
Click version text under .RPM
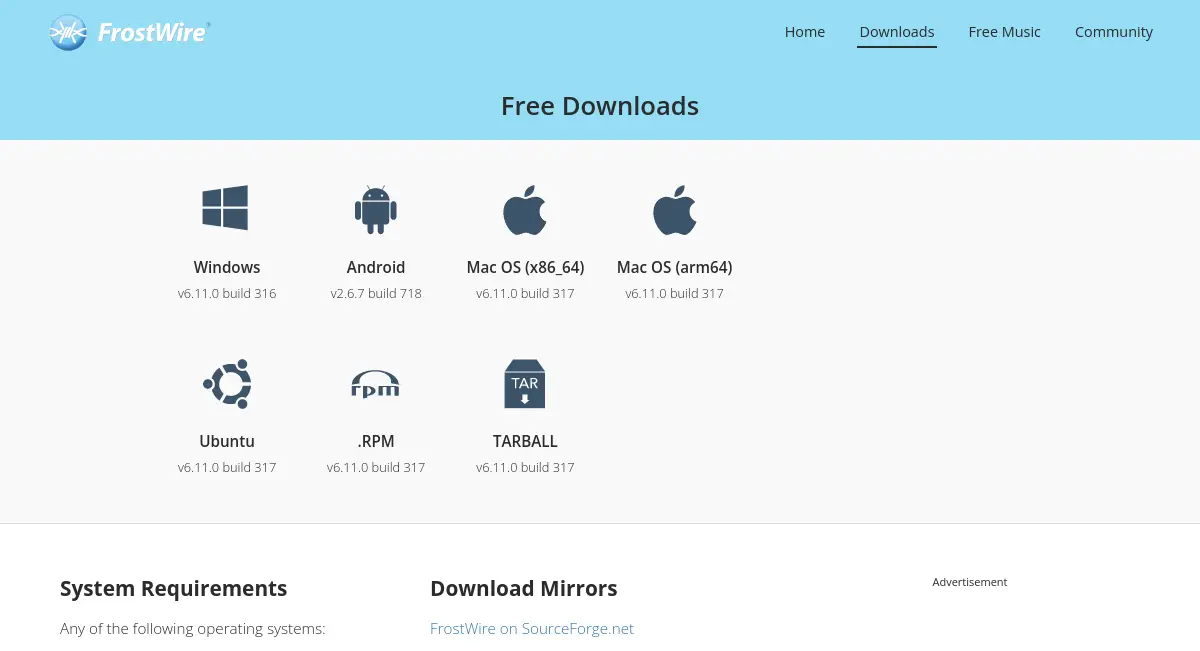click(x=376, y=467)
